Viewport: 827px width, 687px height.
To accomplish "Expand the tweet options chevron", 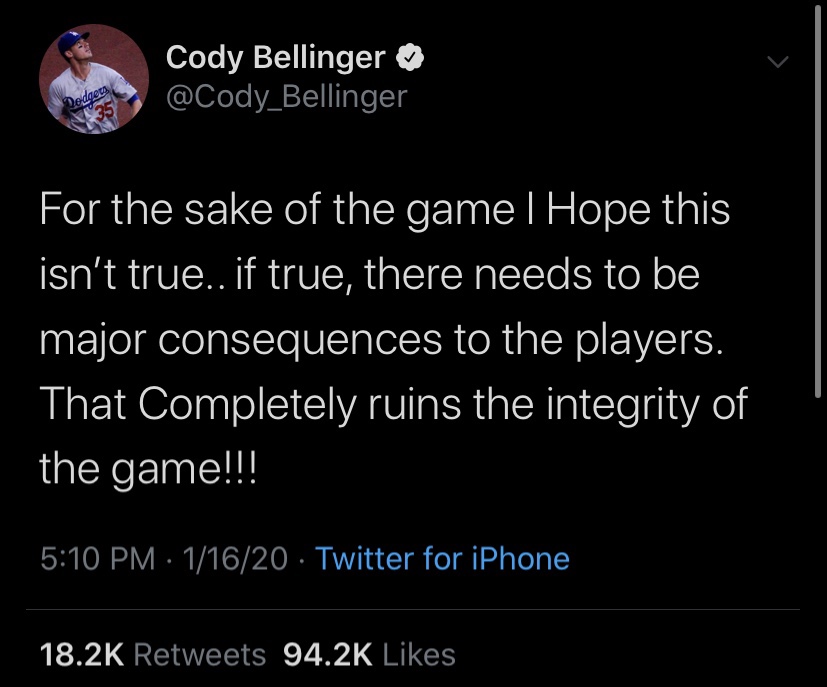I will click(777, 62).
